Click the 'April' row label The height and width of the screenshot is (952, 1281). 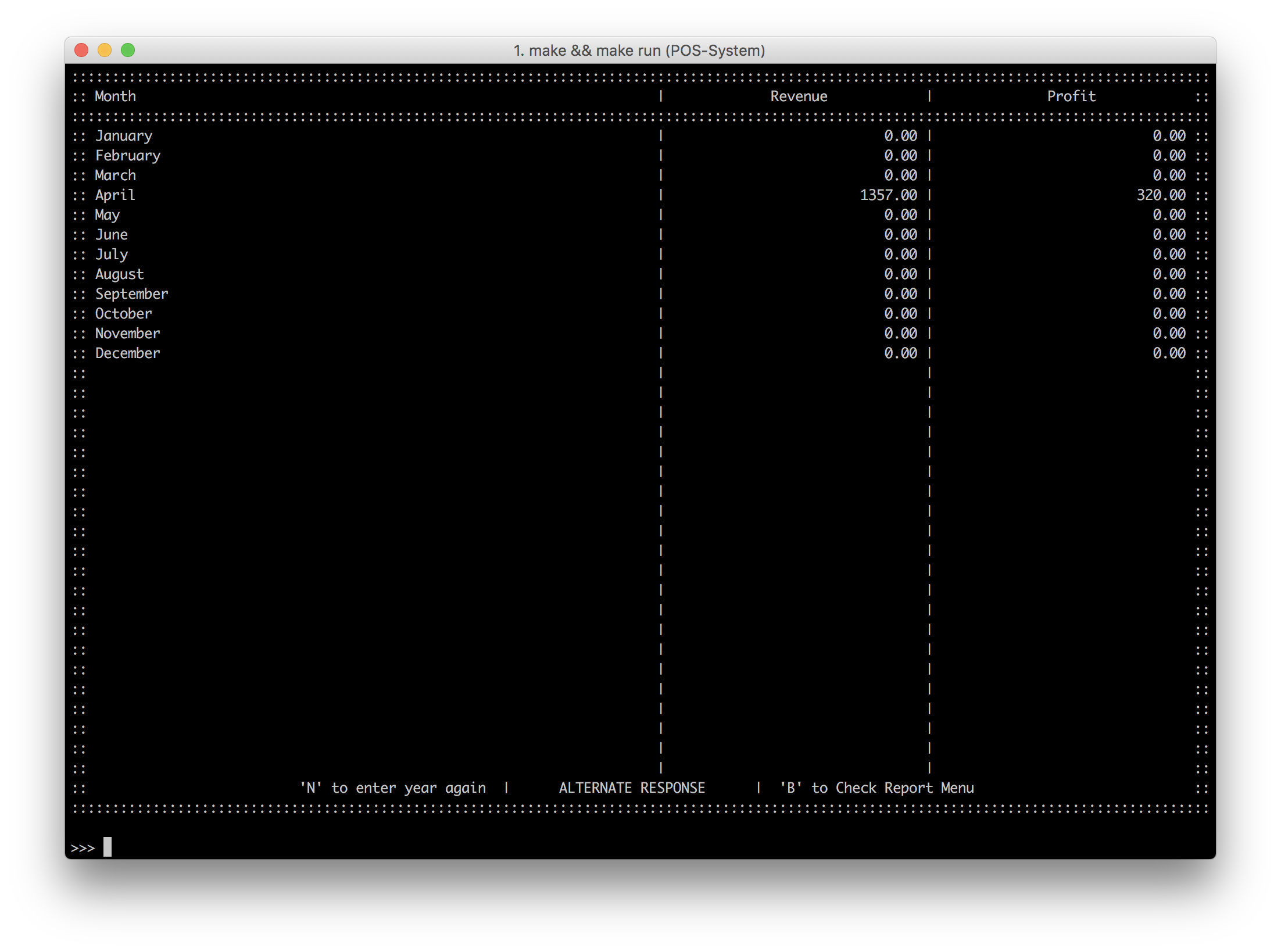[115, 195]
